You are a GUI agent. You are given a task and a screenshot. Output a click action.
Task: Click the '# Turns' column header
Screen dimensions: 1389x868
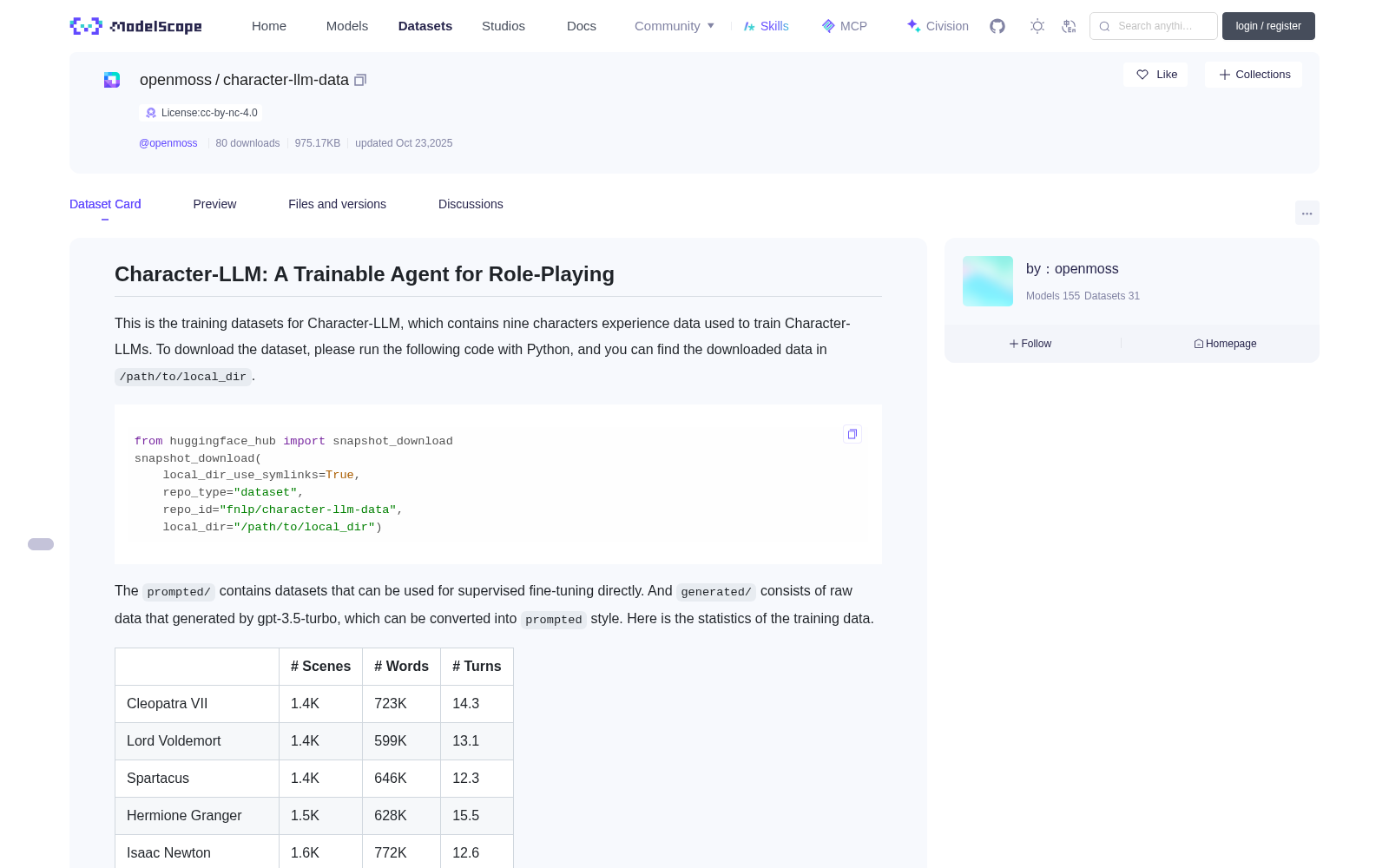tap(477, 667)
